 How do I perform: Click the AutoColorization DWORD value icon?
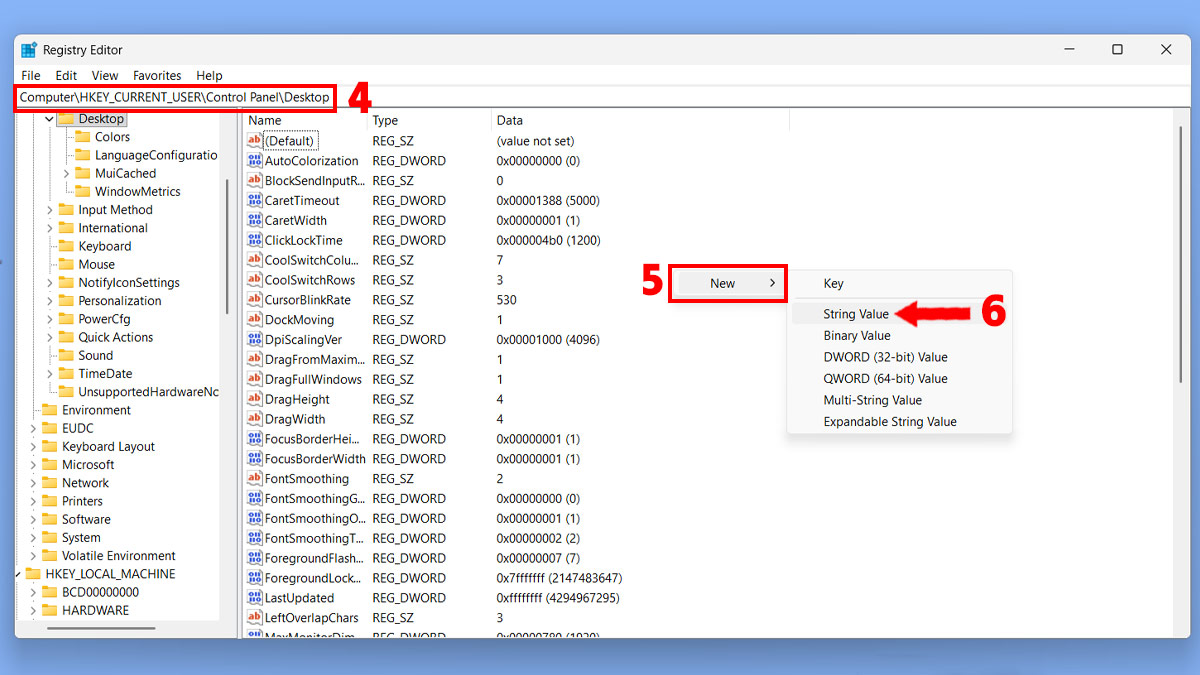[254, 161]
